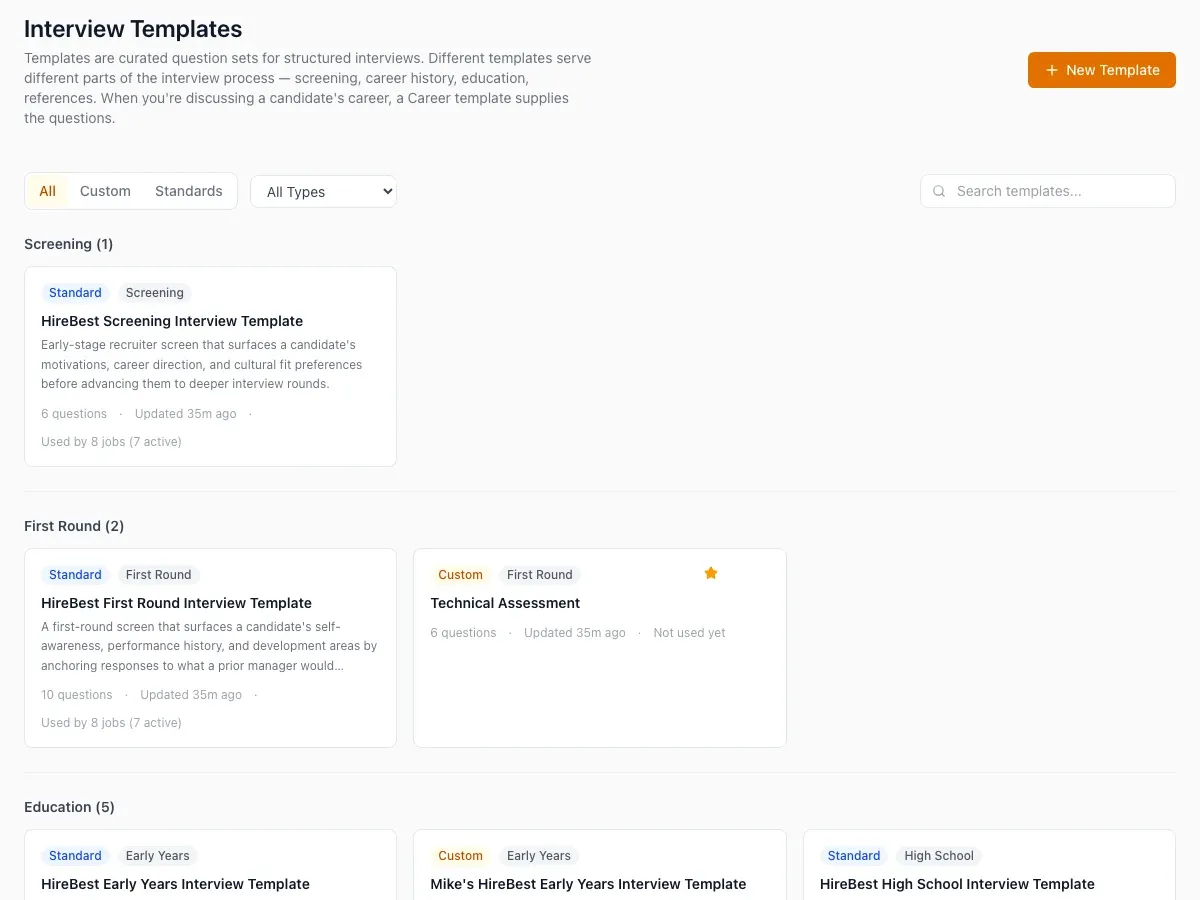Click 'Used by 8 jobs' on First Round card
The height and width of the screenshot is (900, 1200).
click(111, 723)
